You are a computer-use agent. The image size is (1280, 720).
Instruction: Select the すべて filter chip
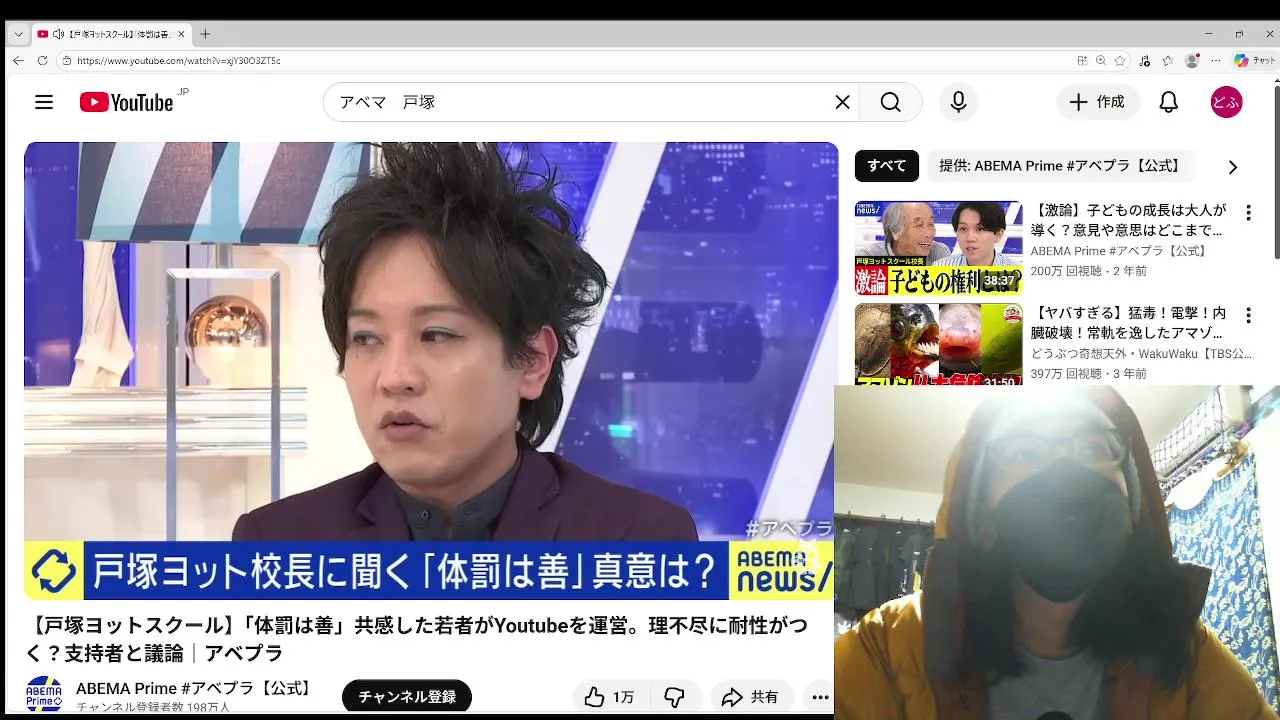click(x=886, y=166)
